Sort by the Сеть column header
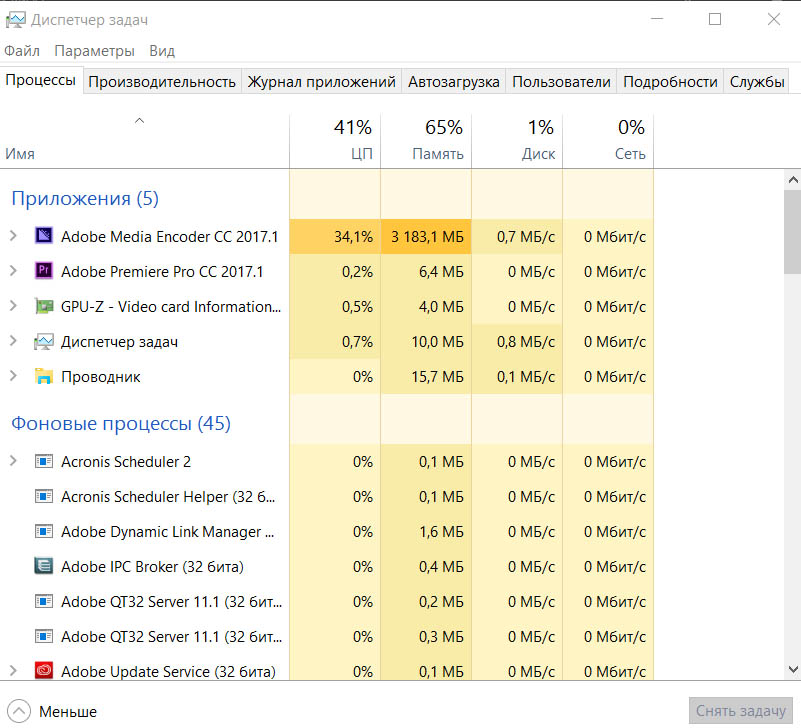The height and width of the screenshot is (728, 801). [608, 142]
